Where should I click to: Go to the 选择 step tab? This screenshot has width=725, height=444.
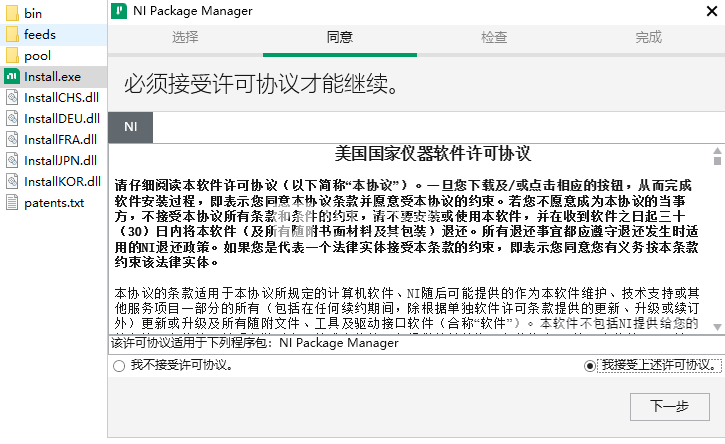pyautogui.click(x=185, y=37)
